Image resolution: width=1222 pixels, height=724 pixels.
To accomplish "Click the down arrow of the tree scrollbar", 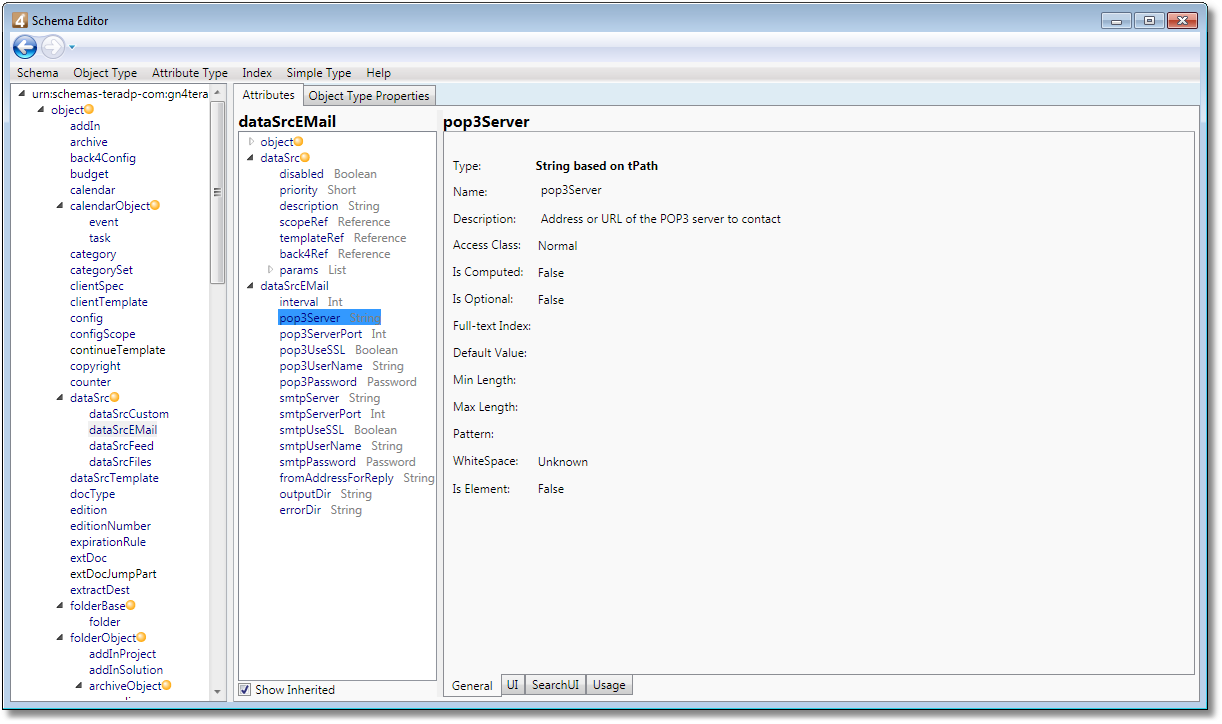I will coord(217,691).
